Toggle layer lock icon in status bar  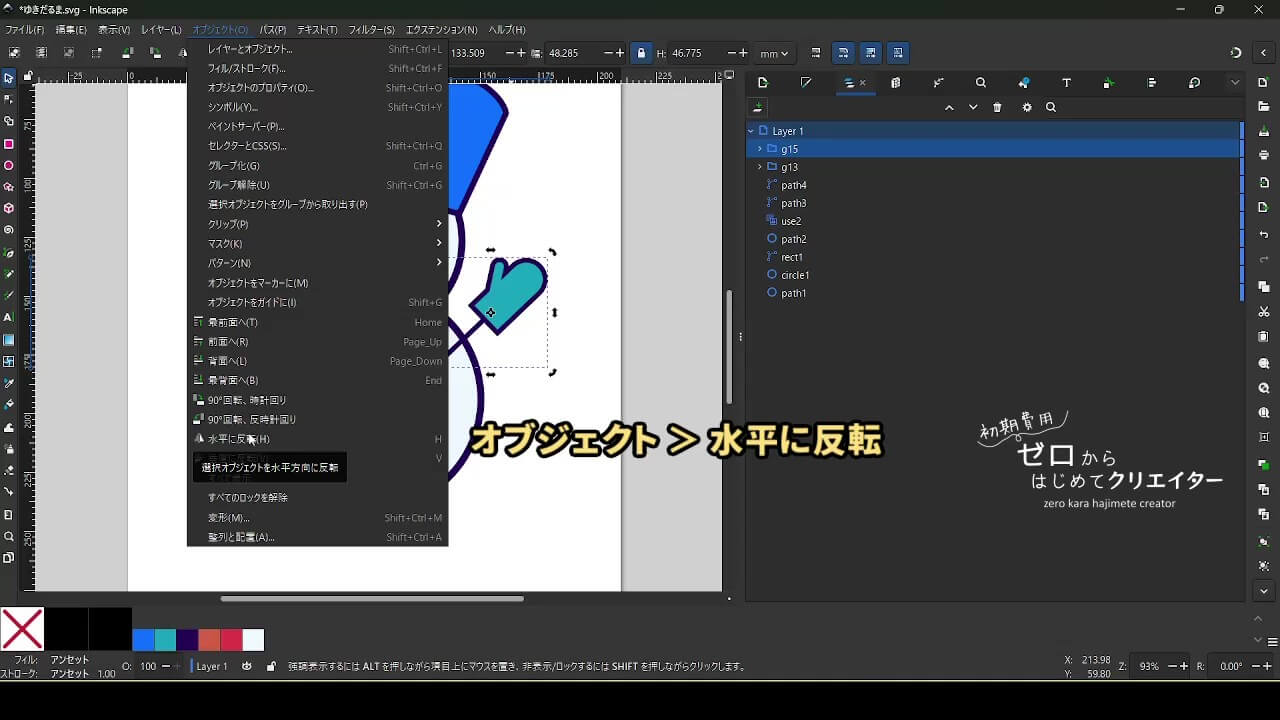point(271,666)
